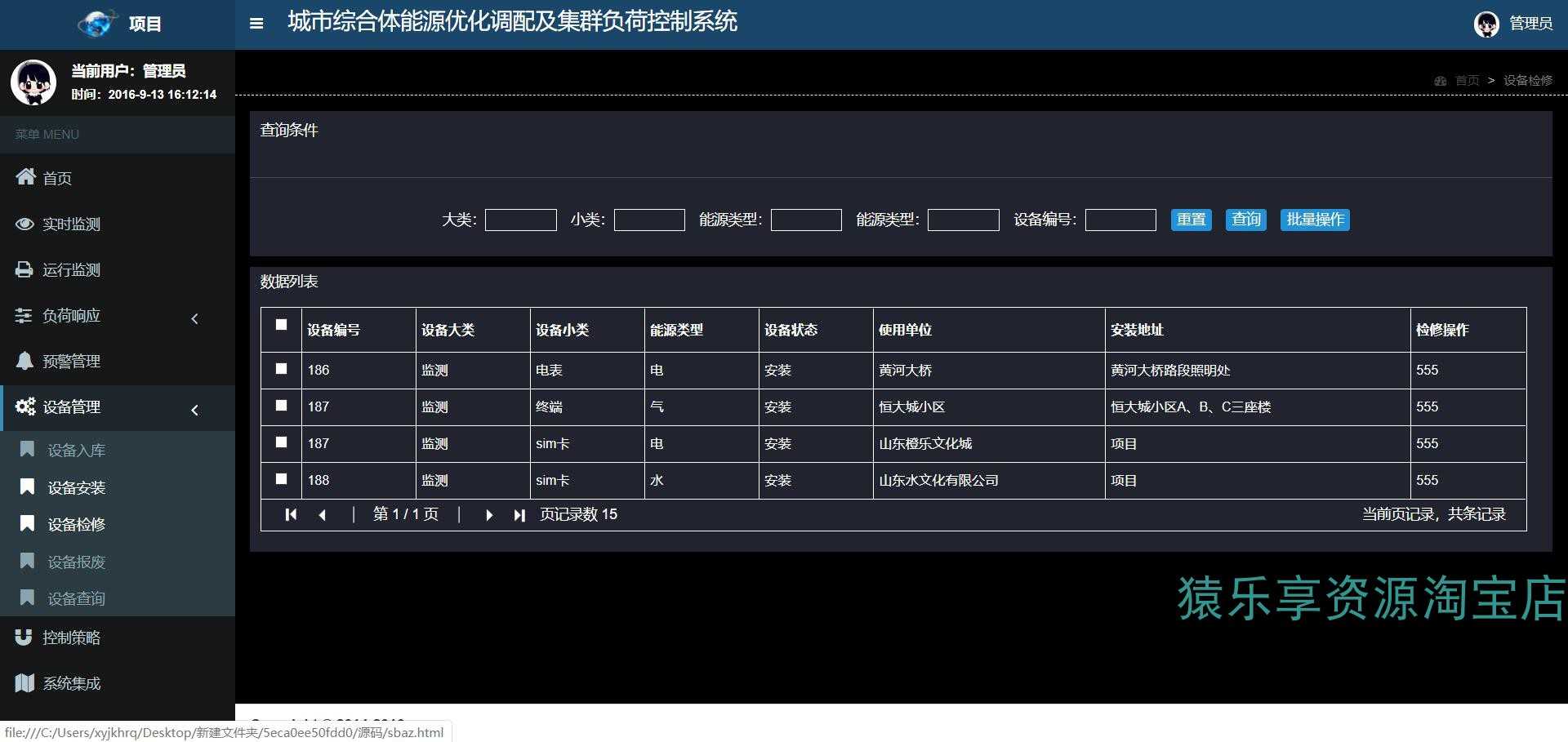Click the magnet icon for 控制策略

[x=24, y=637]
